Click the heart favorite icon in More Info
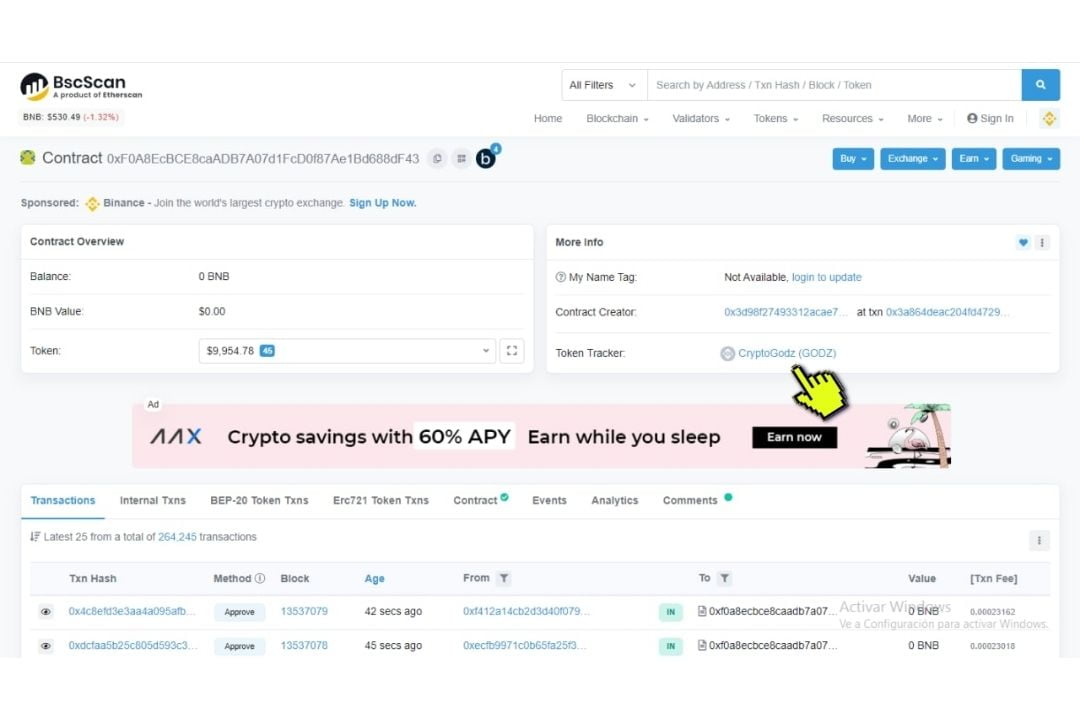This screenshot has height=720, width=1080. 1023,243
